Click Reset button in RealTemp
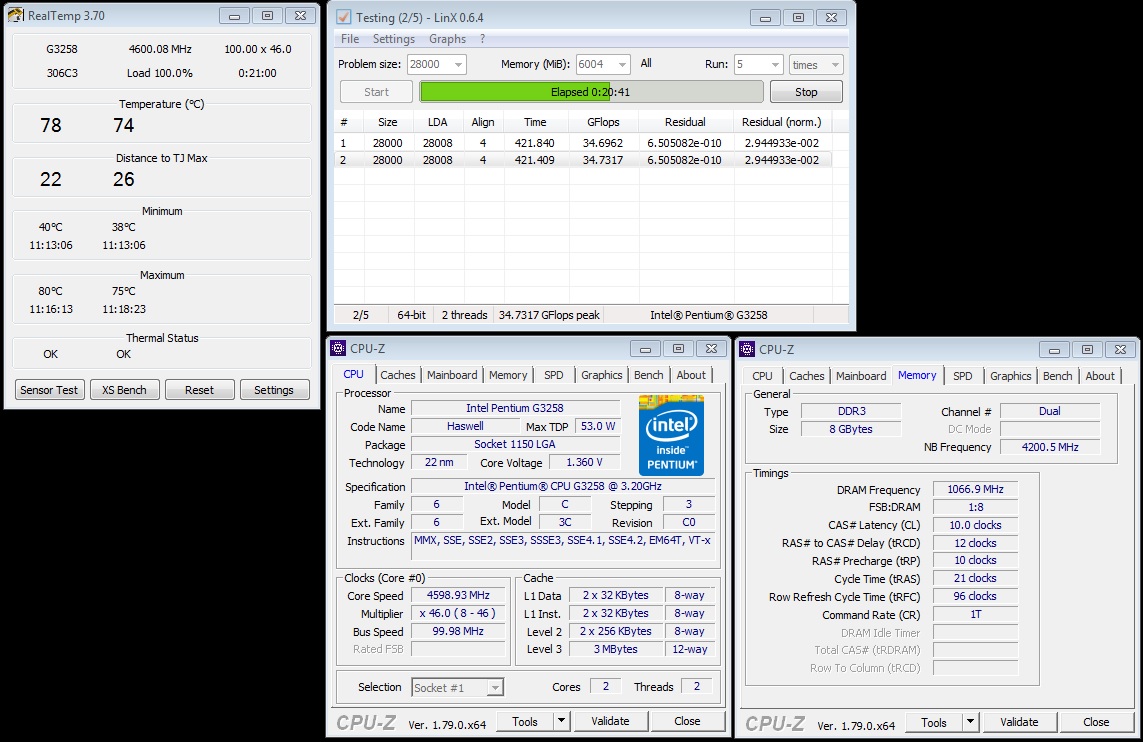 (x=199, y=390)
